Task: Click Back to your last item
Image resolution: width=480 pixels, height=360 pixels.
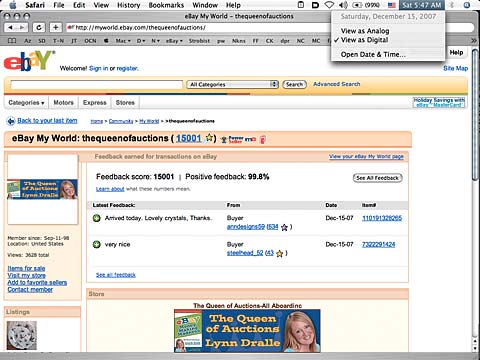Action: [x=47, y=121]
